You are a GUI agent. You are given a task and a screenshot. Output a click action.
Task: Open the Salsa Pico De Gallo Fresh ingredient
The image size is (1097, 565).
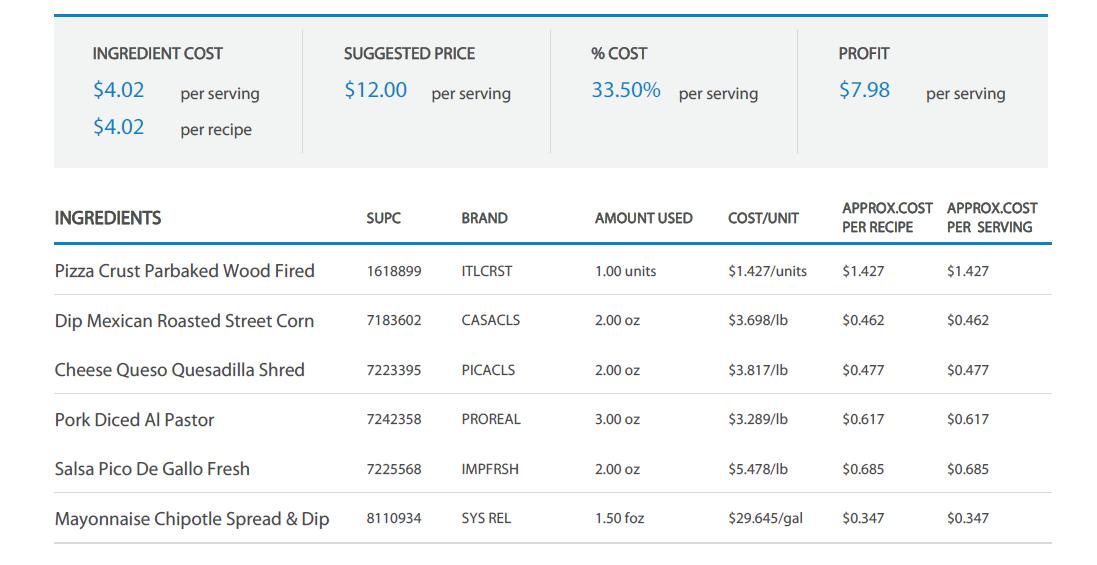[x=152, y=469]
